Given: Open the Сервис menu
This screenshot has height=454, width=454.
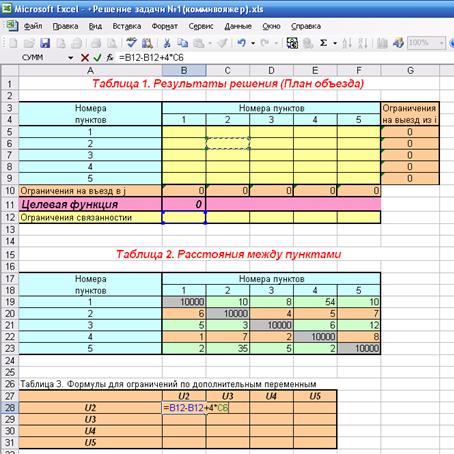Looking at the screenshot, I should (201, 26).
